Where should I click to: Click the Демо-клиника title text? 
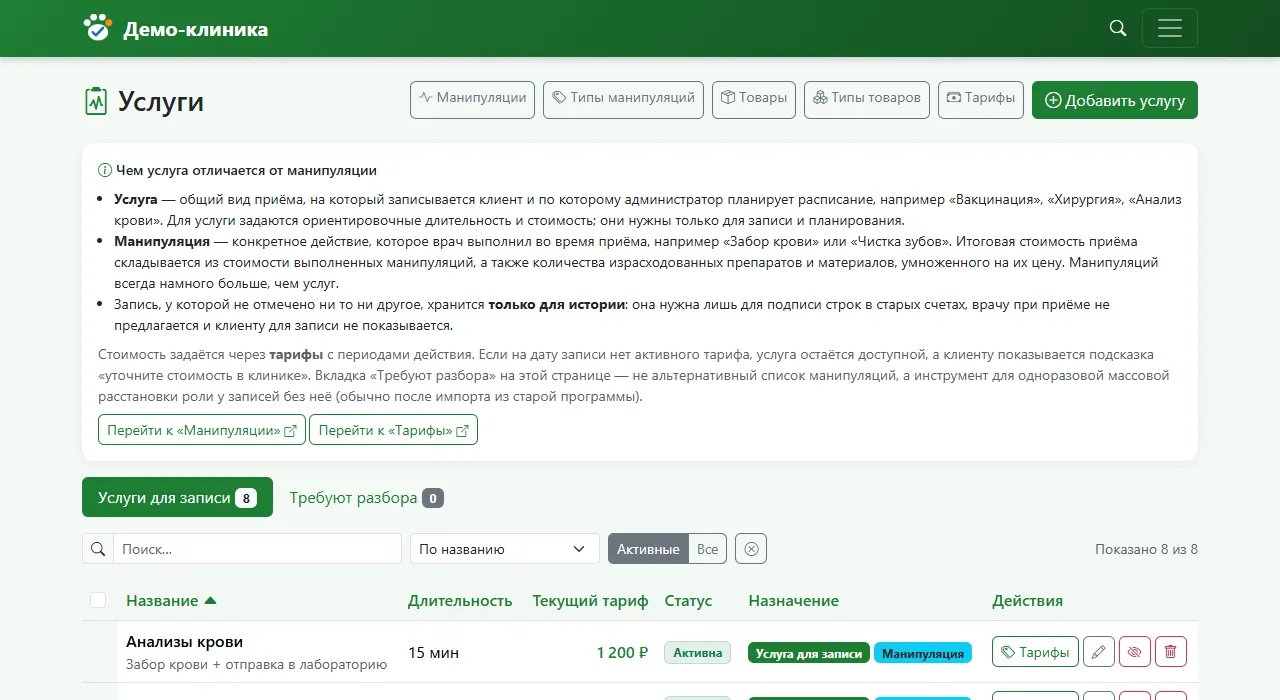(x=196, y=29)
